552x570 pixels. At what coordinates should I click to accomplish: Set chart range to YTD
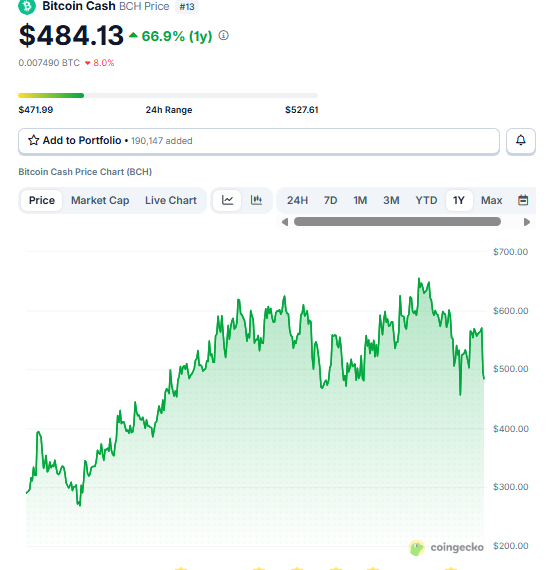pyautogui.click(x=426, y=200)
